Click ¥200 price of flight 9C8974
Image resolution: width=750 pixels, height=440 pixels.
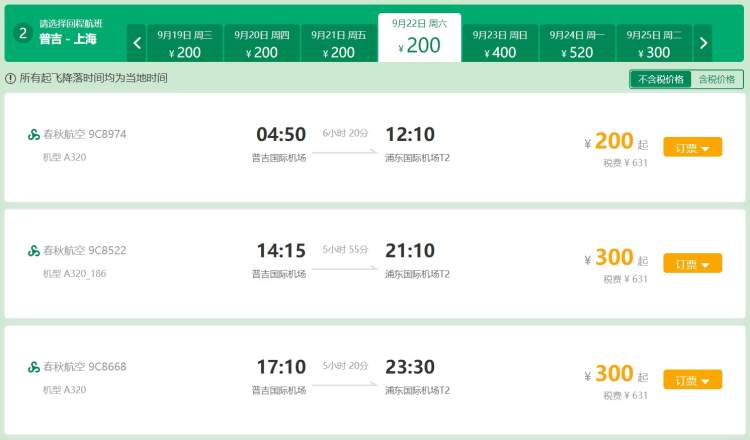[616, 142]
